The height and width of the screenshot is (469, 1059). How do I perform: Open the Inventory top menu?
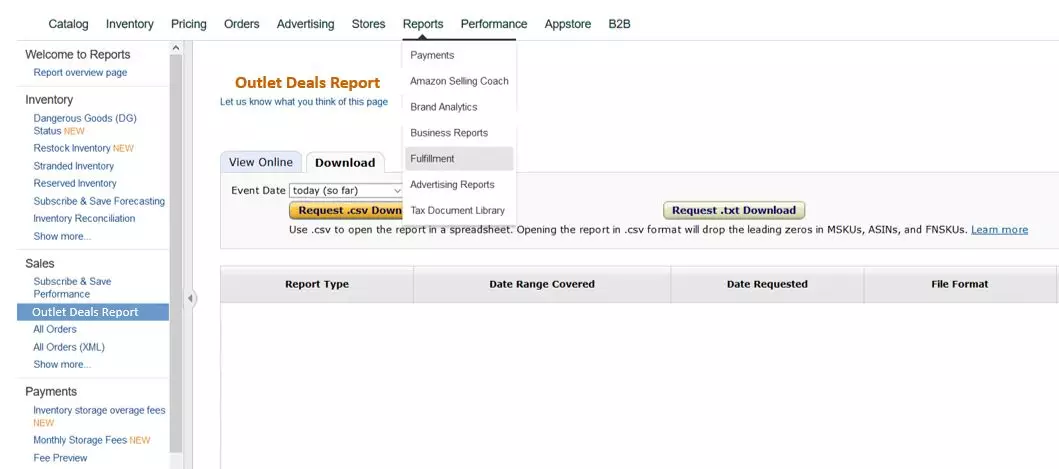point(130,24)
